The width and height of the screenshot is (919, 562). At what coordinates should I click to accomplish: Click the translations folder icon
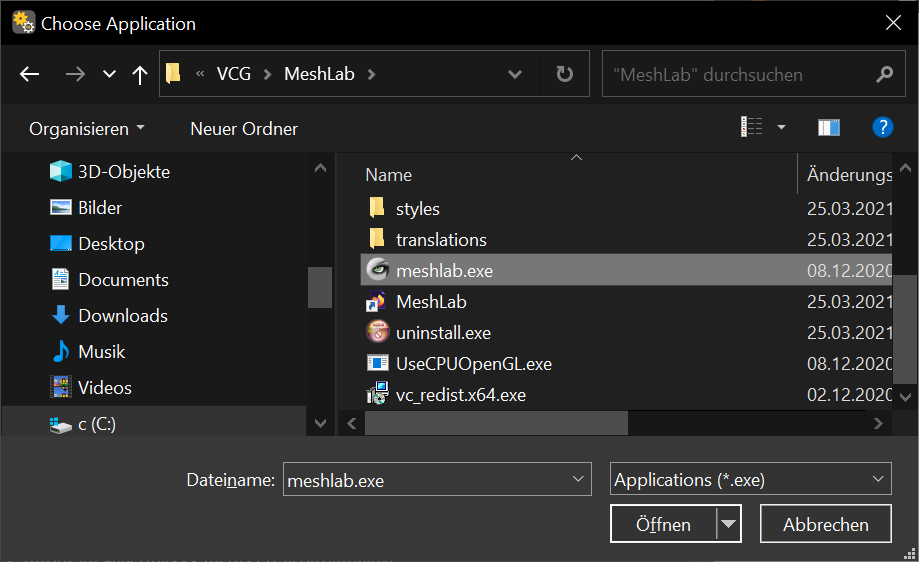pyautogui.click(x=377, y=239)
